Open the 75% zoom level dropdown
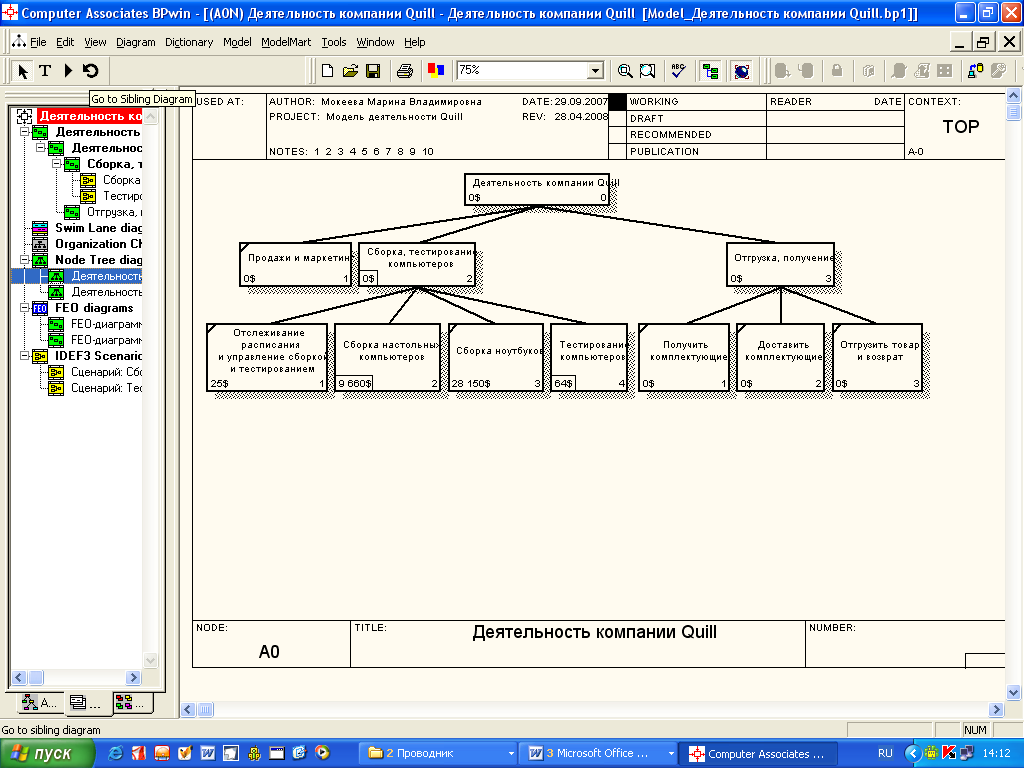The width and height of the screenshot is (1024, 768). click(x=595, y=71)
